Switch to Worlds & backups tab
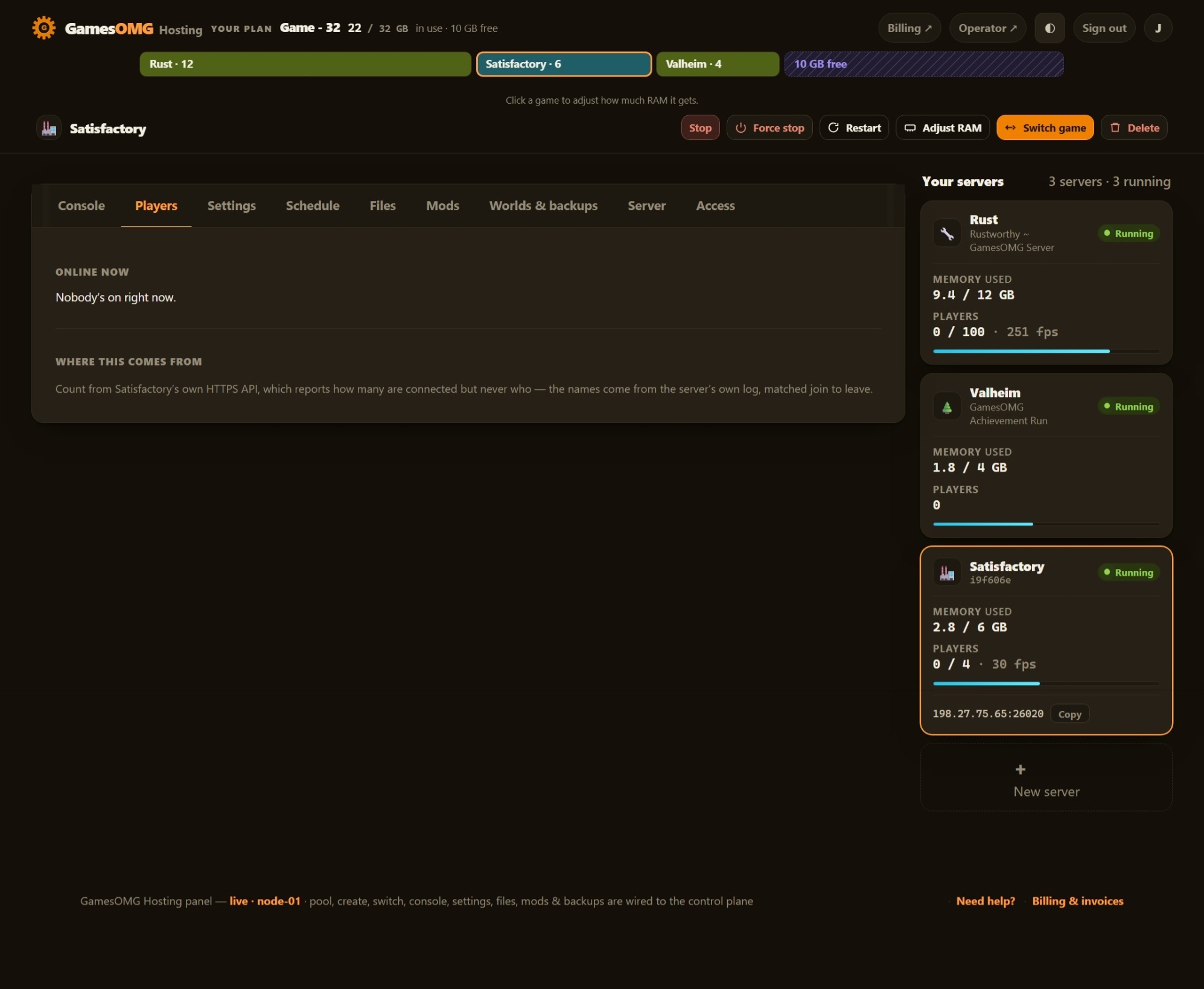 543,206
